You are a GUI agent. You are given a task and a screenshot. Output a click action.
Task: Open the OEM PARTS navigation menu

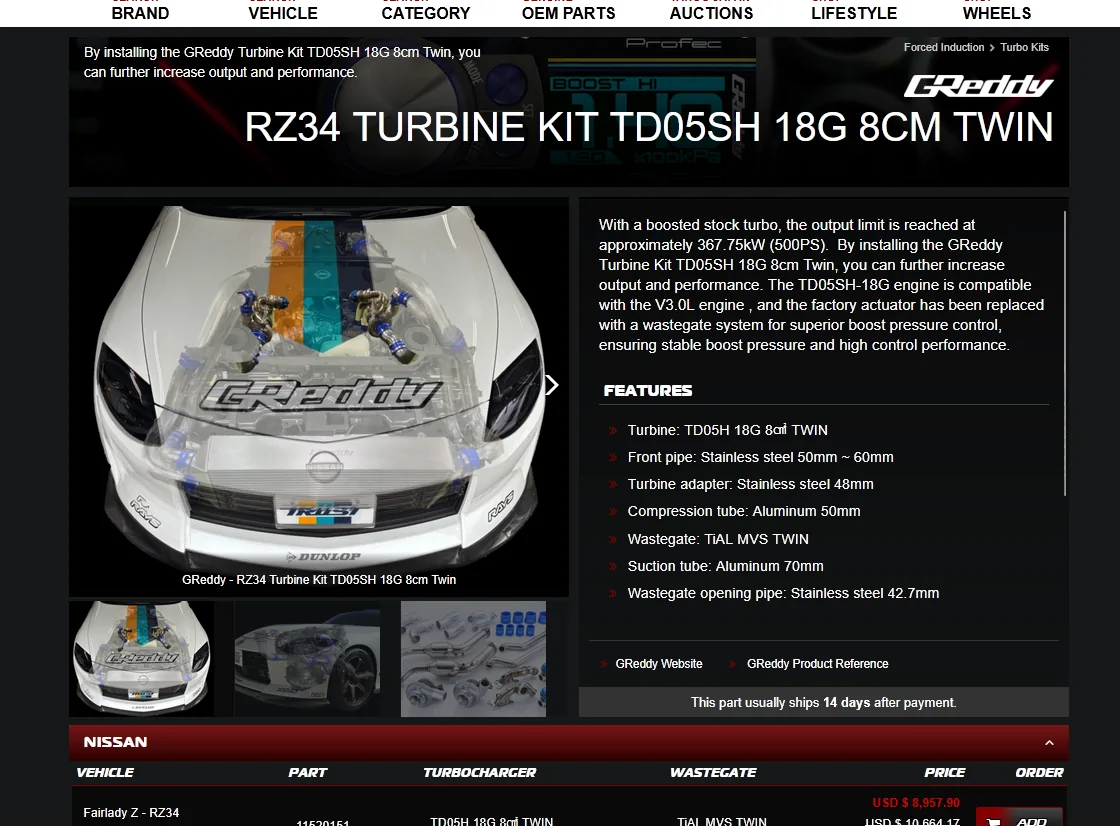click(x=569, y=13)
